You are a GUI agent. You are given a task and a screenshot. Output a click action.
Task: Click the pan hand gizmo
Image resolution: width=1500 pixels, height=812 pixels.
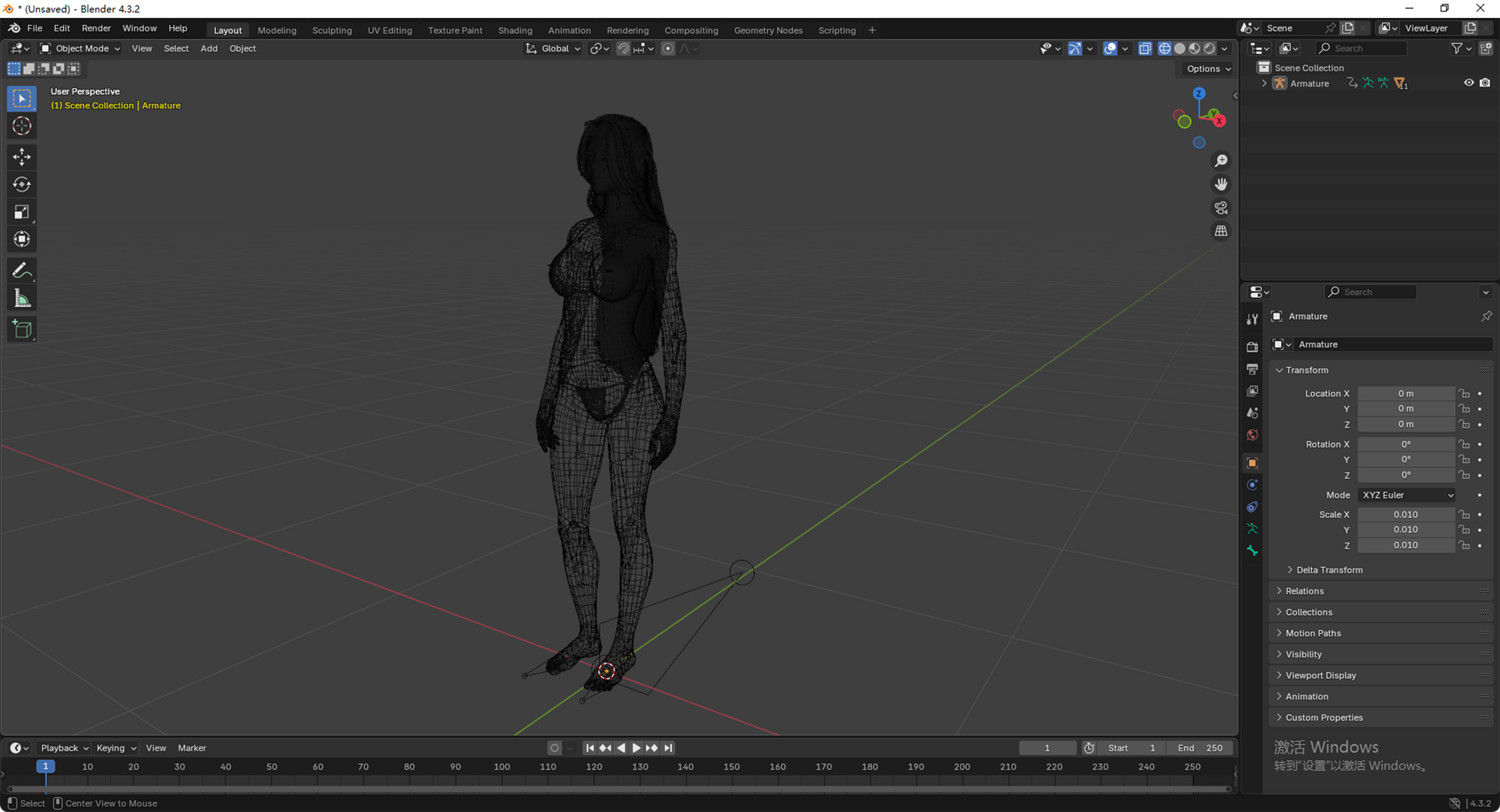[x=1221, y=184]
